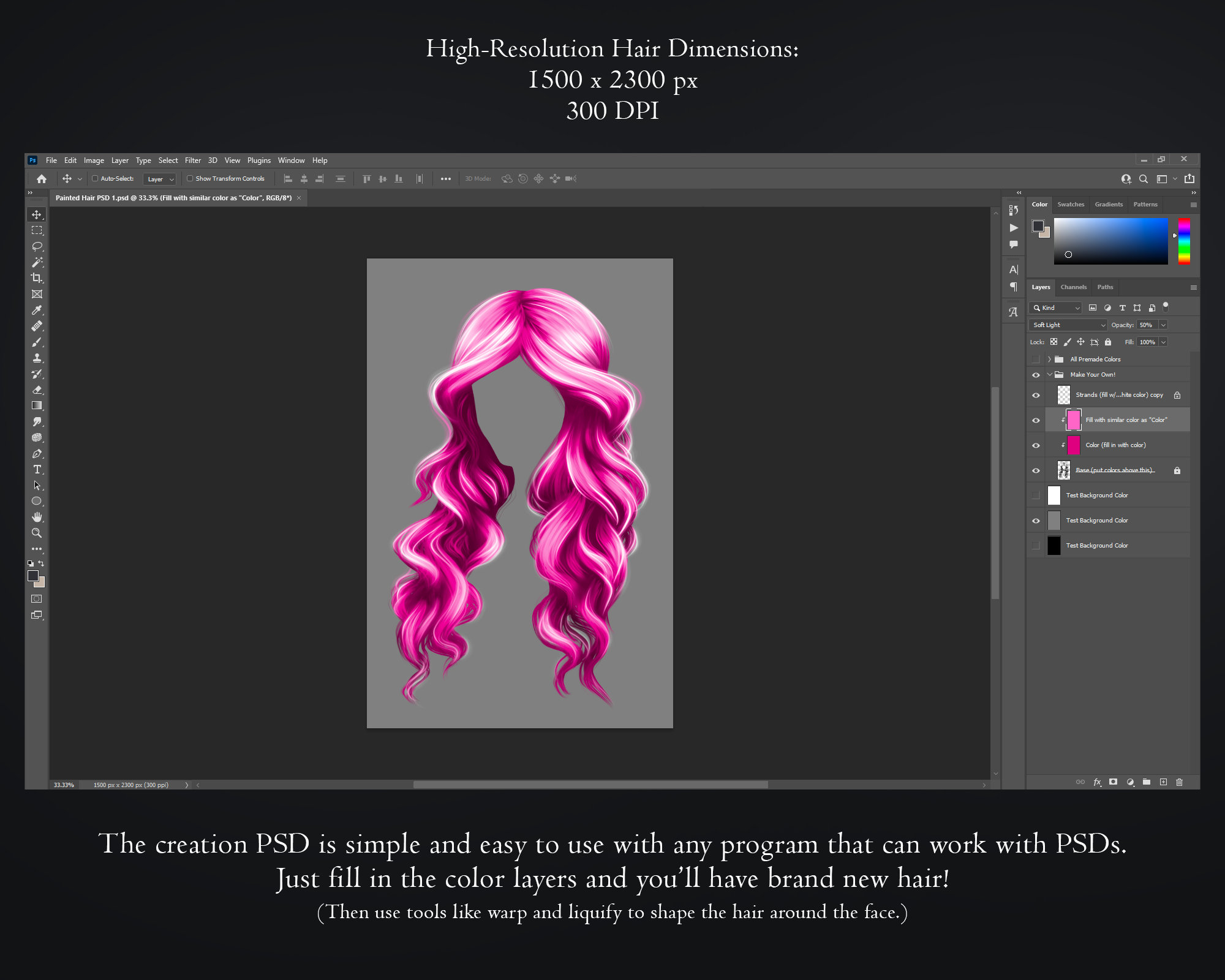Switch to the Channels tab
This screenshot has height=980, width=1225.
(x=1074, y=287)
